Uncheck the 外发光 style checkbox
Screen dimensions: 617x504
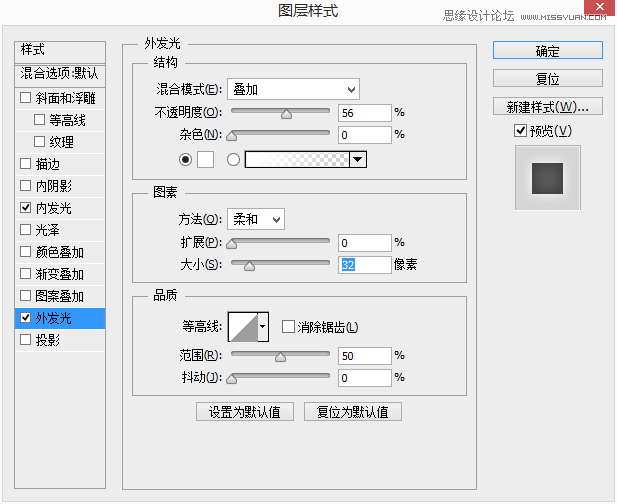pos(26,318)
